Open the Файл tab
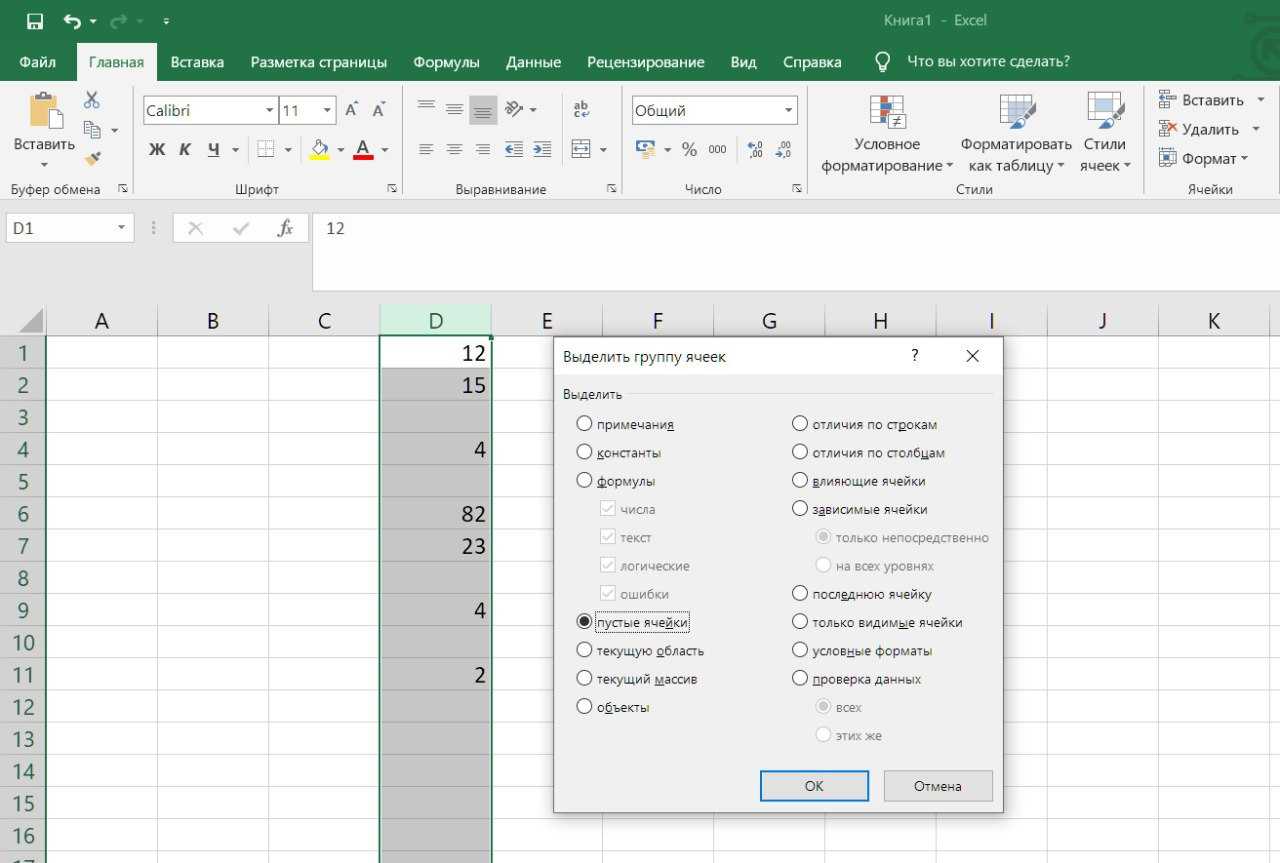 (x=37, y=62)
